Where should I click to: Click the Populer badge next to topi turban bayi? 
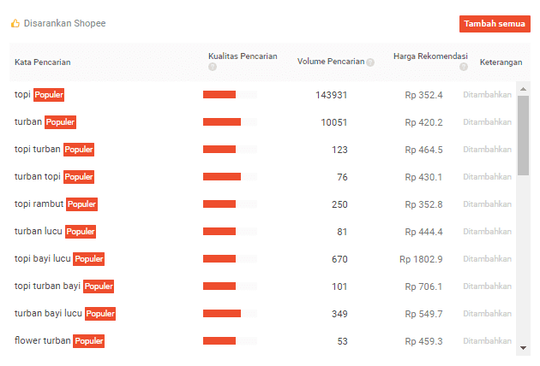pos(98,286)
